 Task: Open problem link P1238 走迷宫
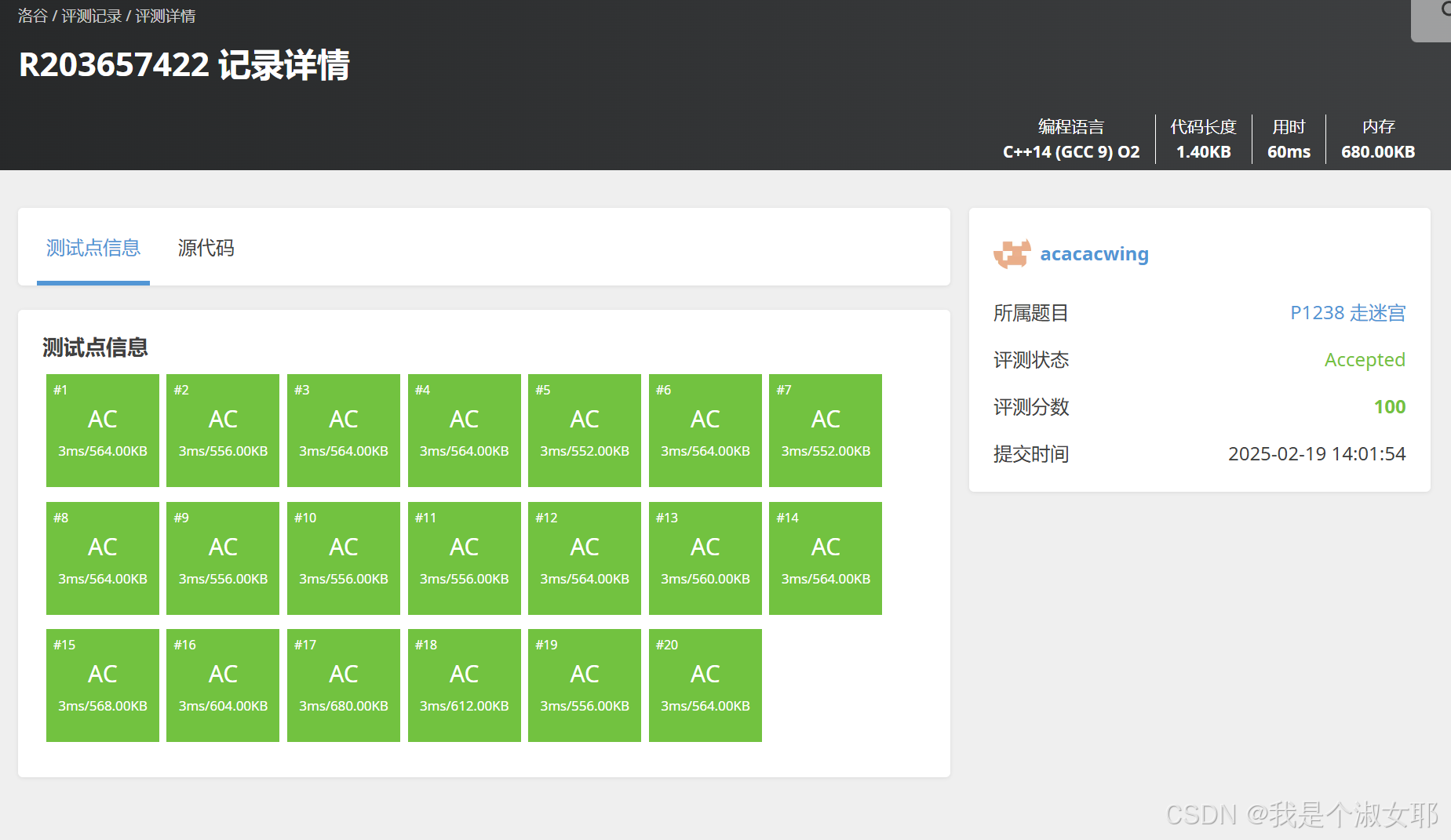tap(1348, 312)
